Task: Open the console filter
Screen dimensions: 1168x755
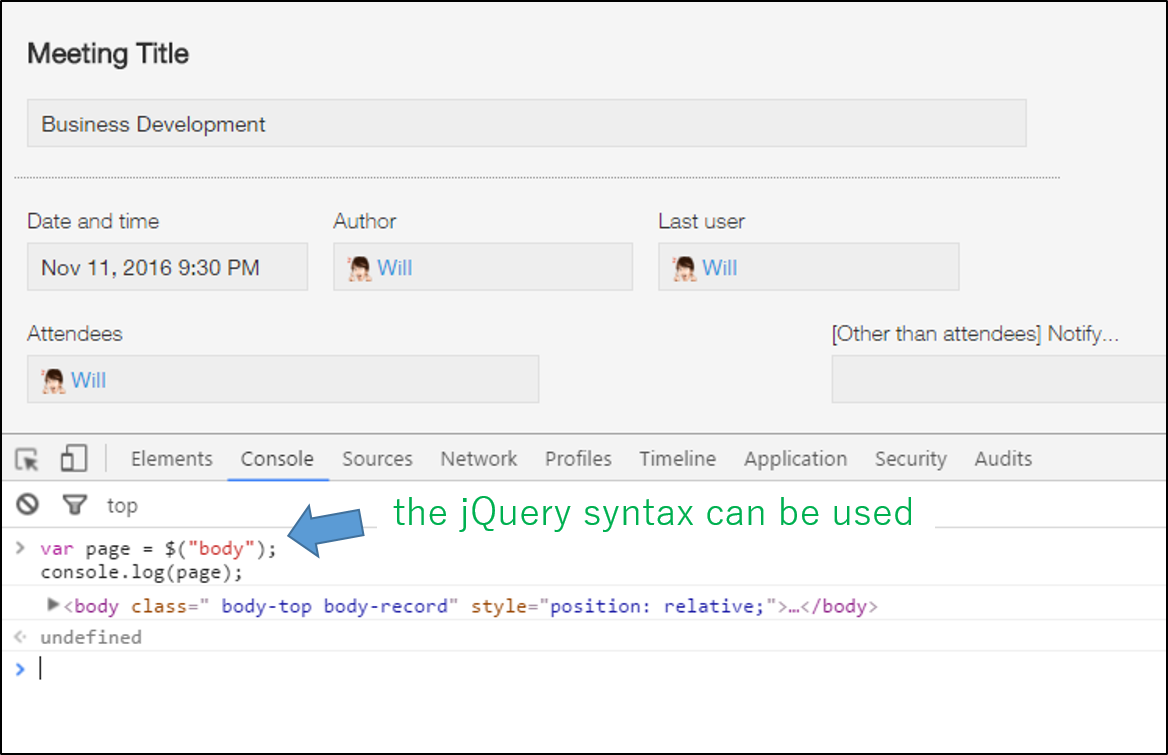Action: click(x=75, y=505)
